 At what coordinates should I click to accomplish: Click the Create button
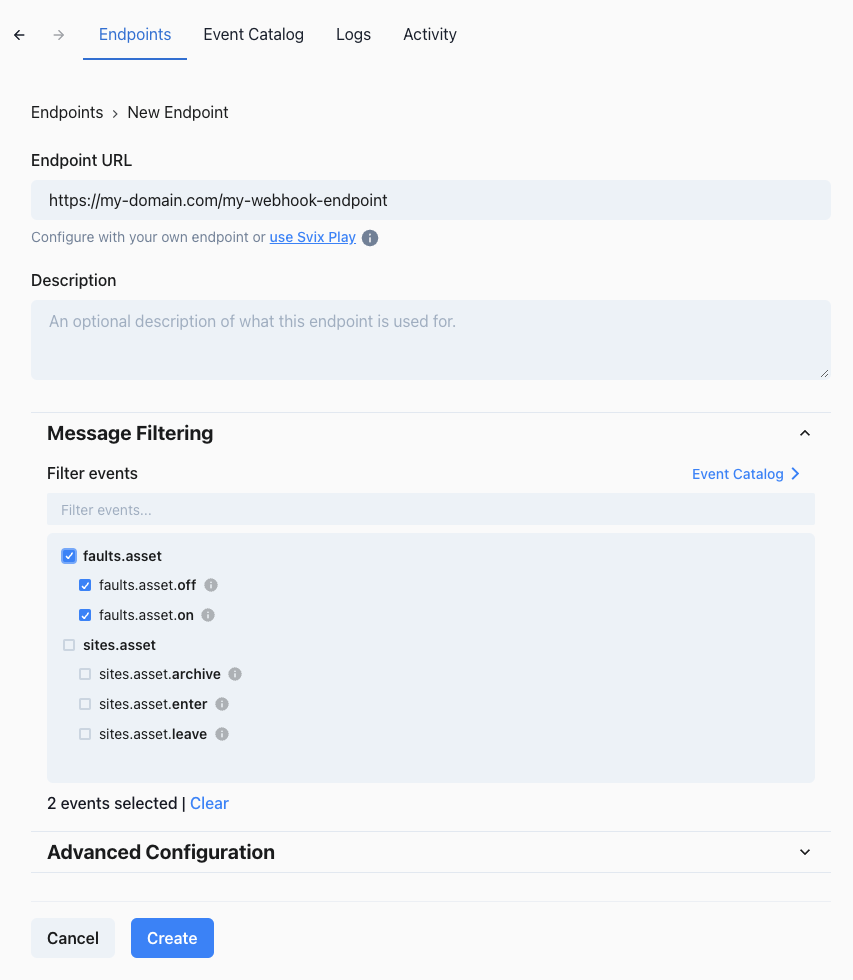click(172, 938)
